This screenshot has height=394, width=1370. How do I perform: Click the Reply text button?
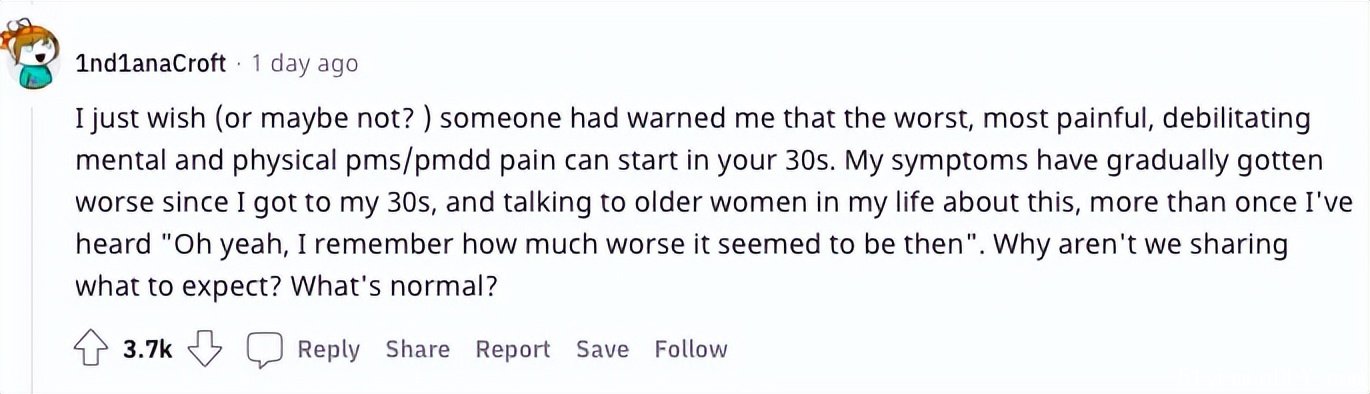[328, 350]
